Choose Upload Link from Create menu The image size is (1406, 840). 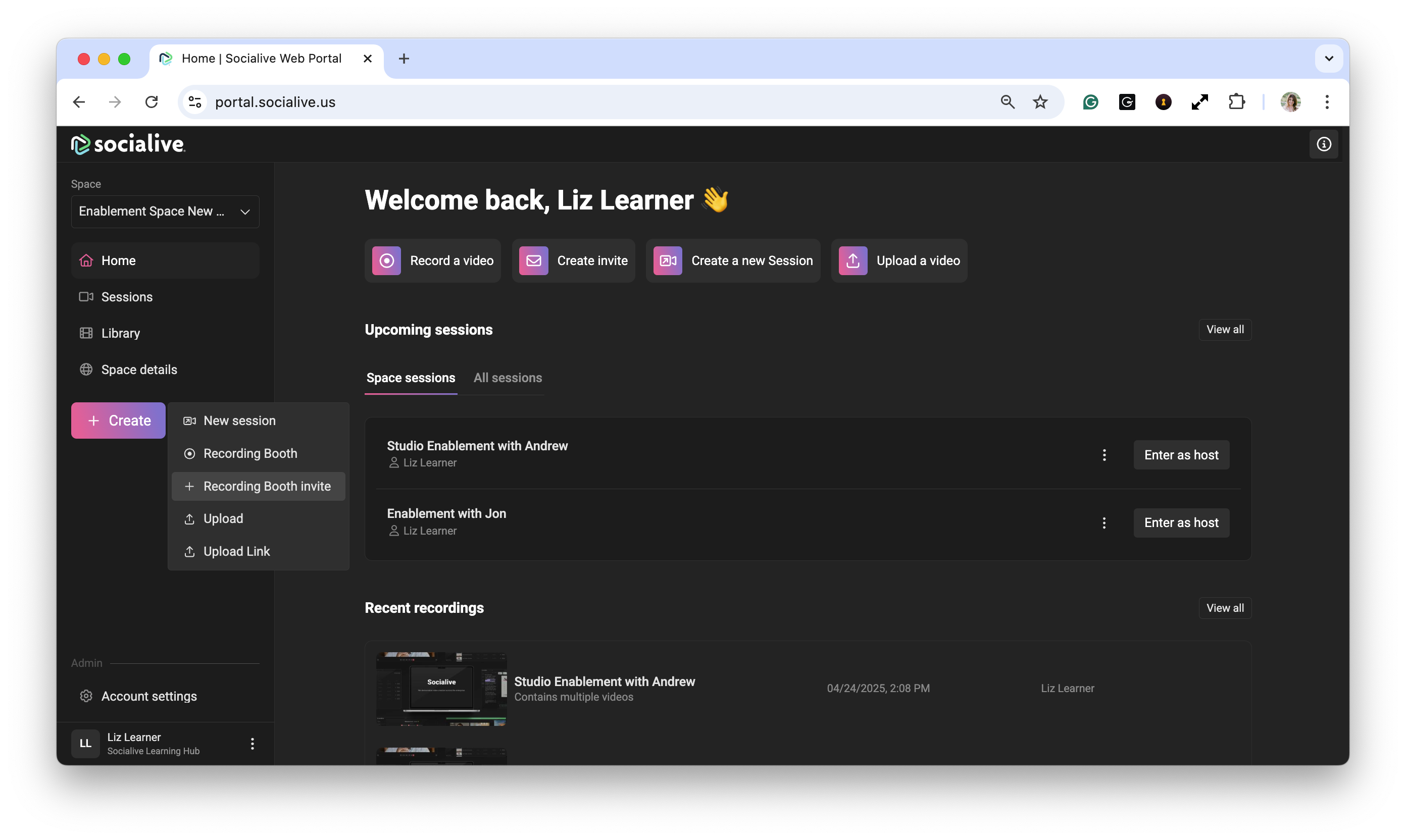point(236,551)
